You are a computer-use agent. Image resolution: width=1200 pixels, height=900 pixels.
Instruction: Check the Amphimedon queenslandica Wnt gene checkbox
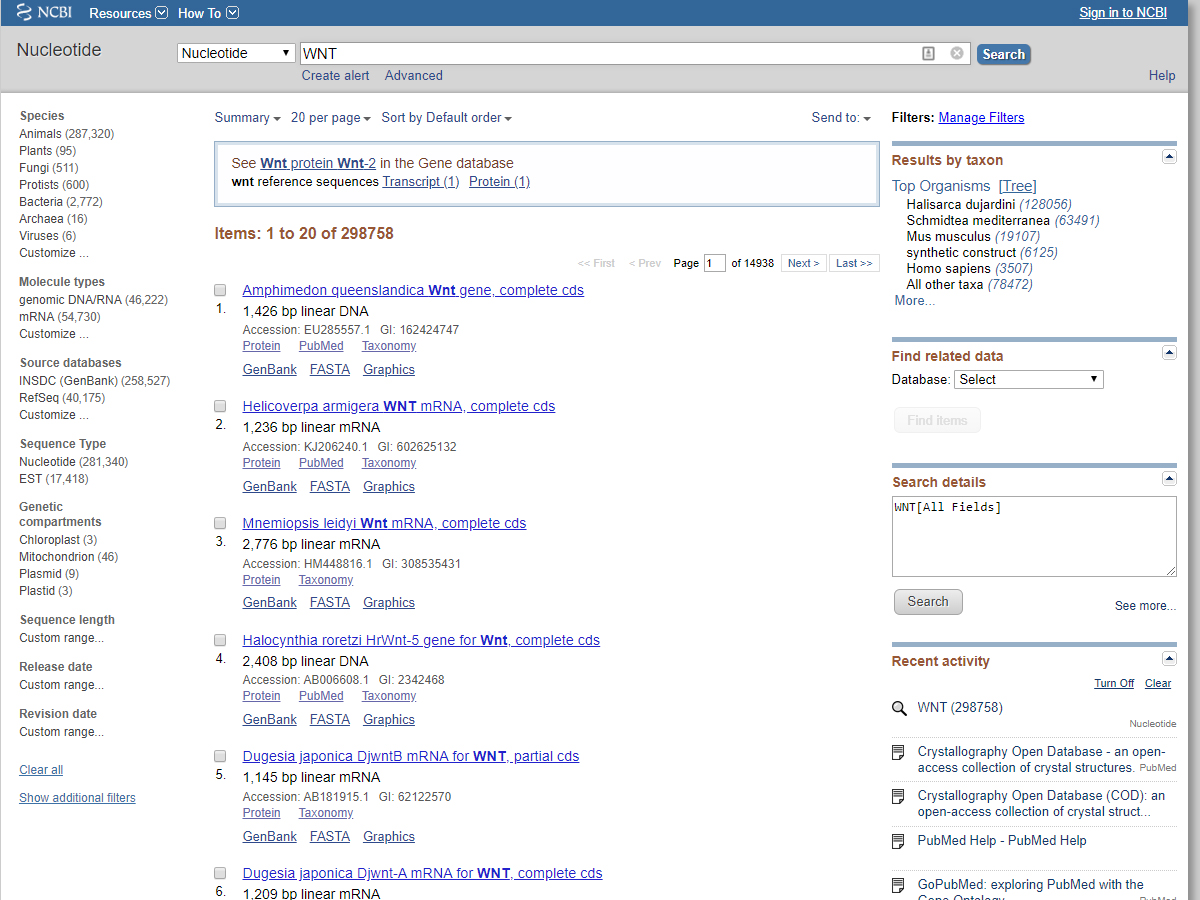coord(220,290)
